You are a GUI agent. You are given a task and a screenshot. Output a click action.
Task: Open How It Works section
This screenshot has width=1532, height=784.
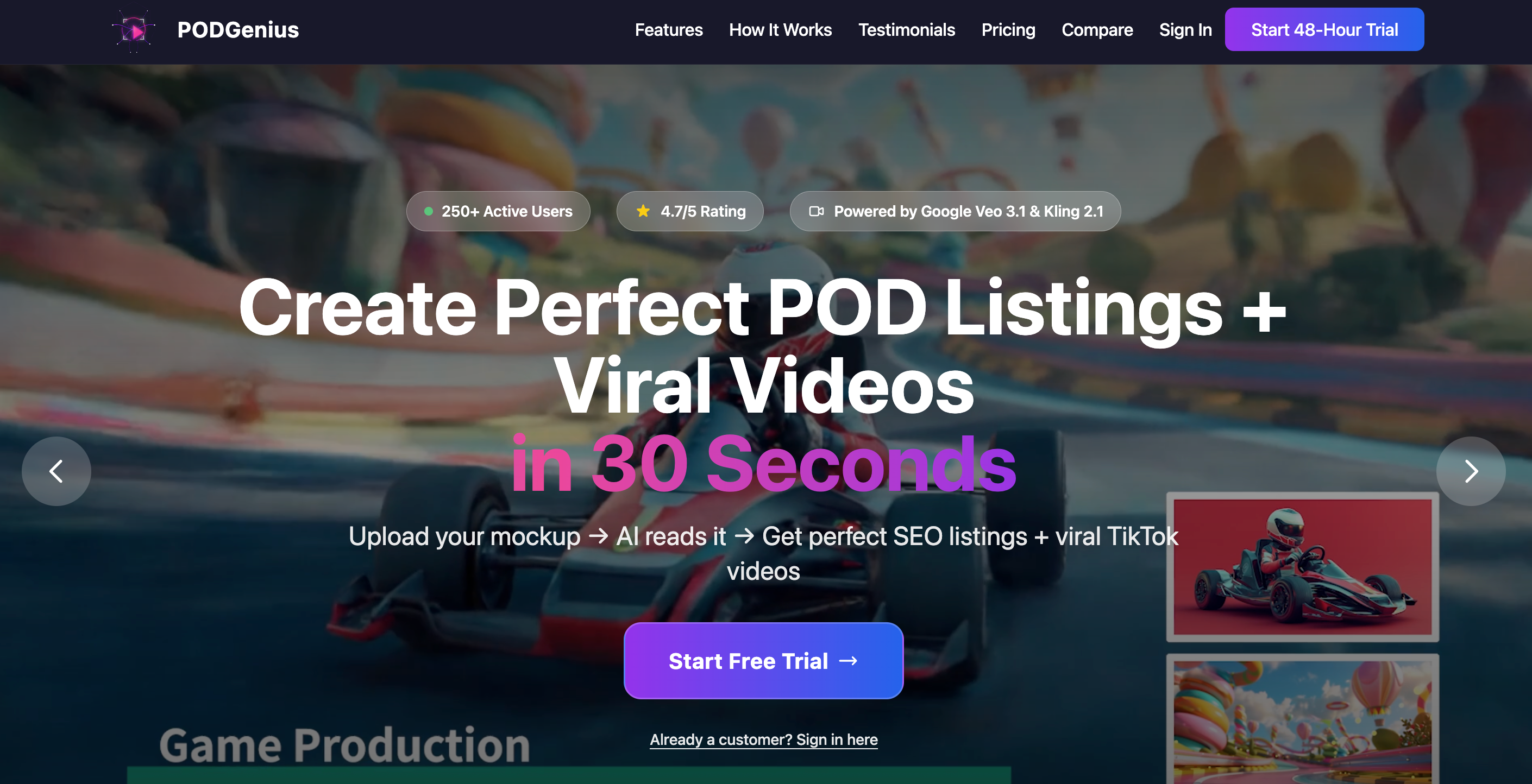(x=780, y=30)
